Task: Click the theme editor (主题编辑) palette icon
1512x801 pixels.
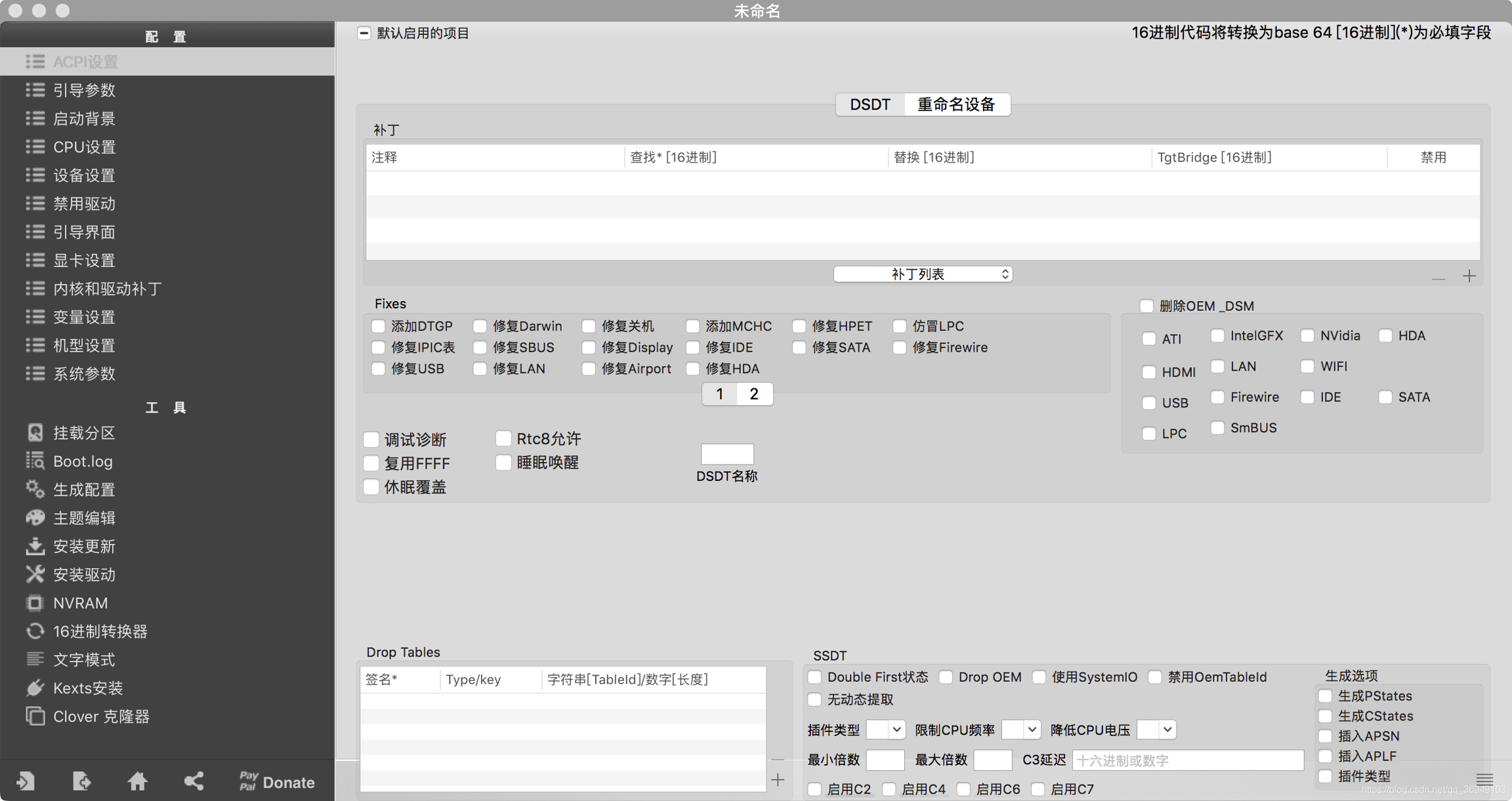Action: (35, 518)
